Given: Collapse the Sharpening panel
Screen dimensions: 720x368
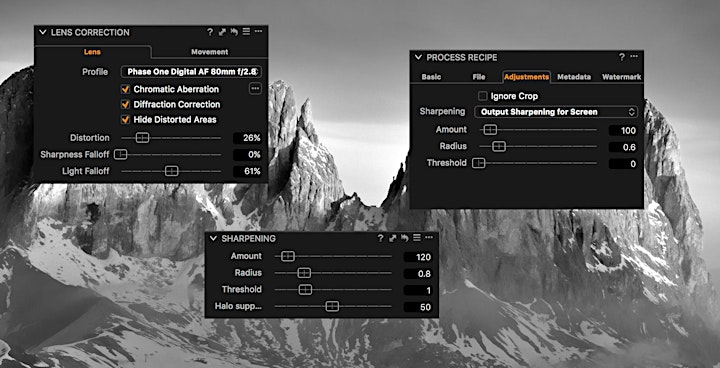Looking at the screenshot, I should [213, 238].
